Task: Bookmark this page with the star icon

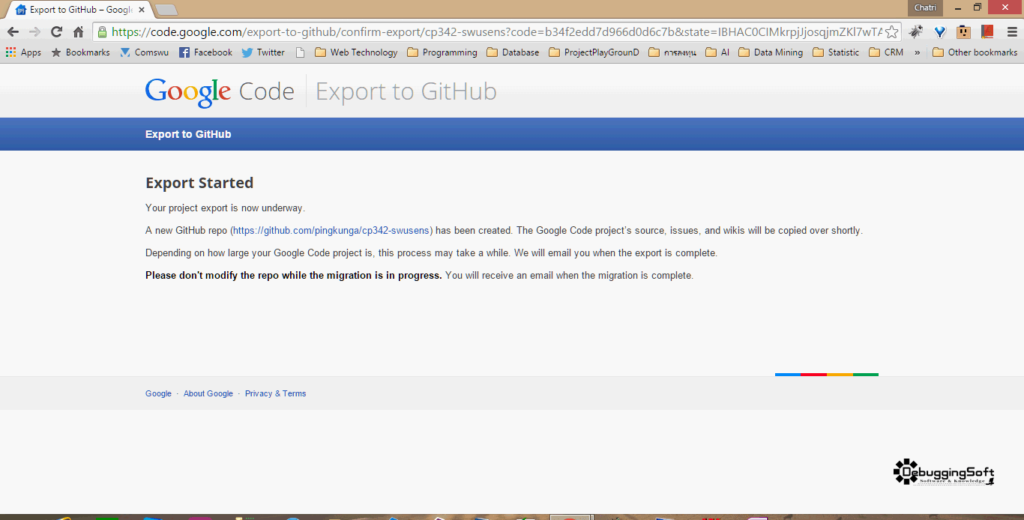Action: click(x=891, y=31)
